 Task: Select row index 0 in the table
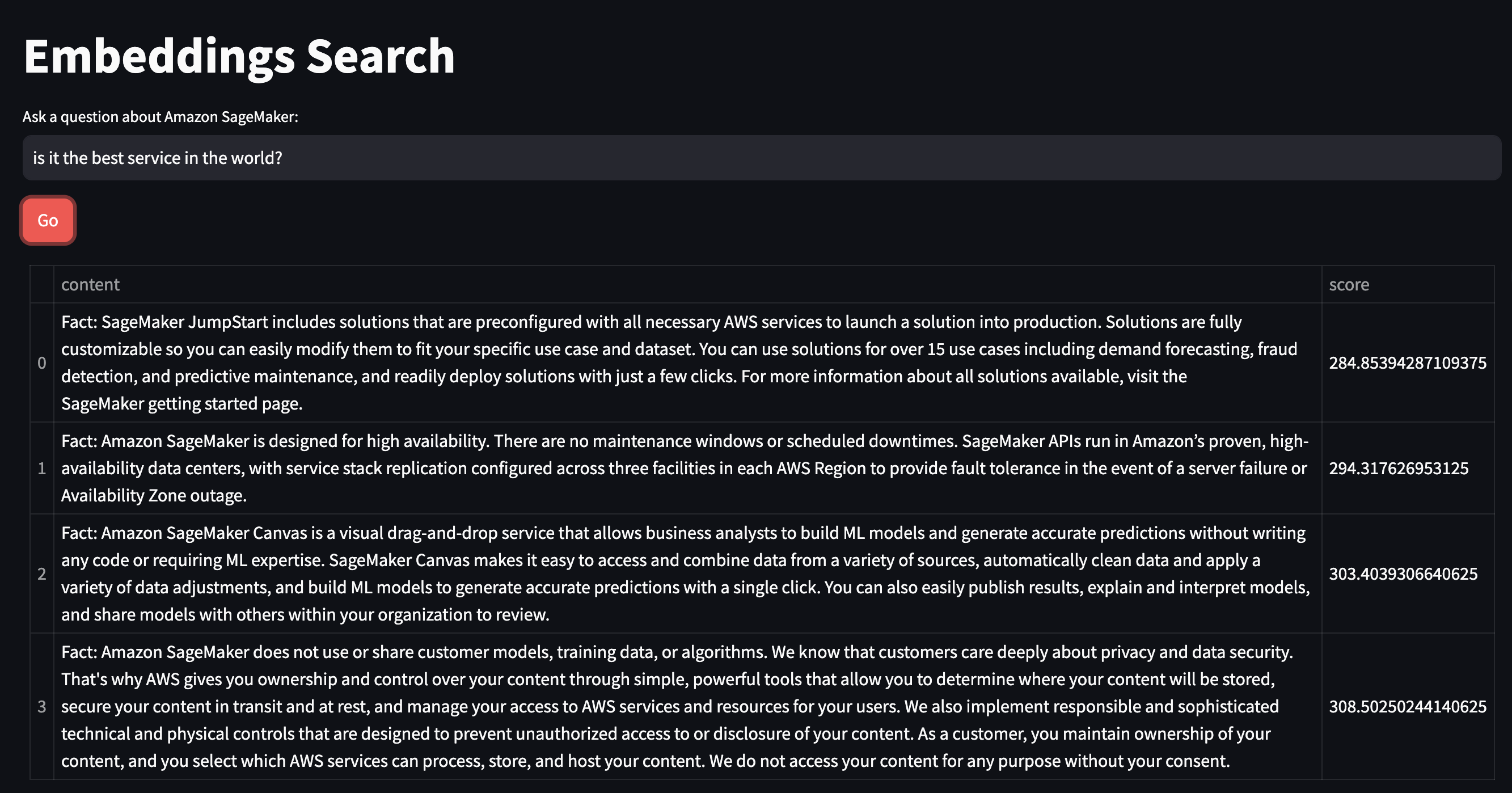pyautogui.click(x=41, y=362)
